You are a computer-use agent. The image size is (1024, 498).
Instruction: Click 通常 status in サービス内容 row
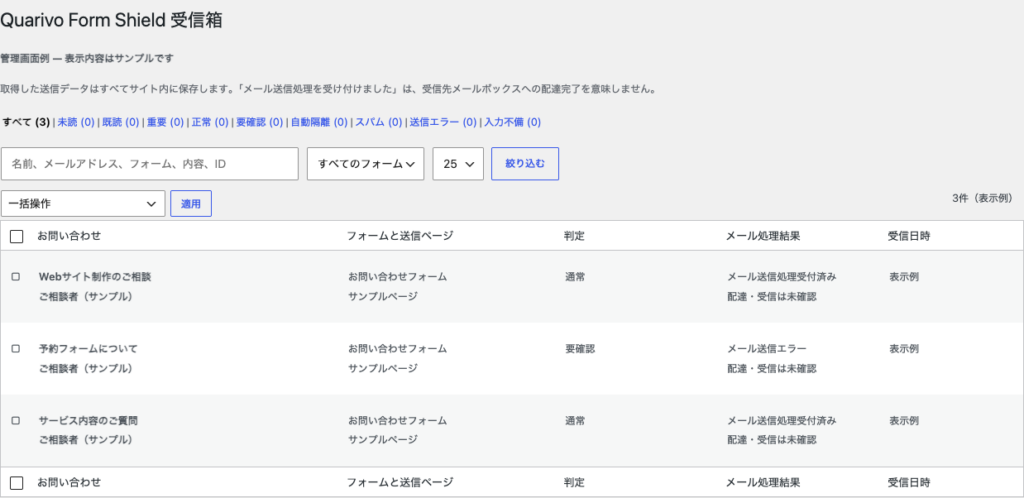[575, 421]
